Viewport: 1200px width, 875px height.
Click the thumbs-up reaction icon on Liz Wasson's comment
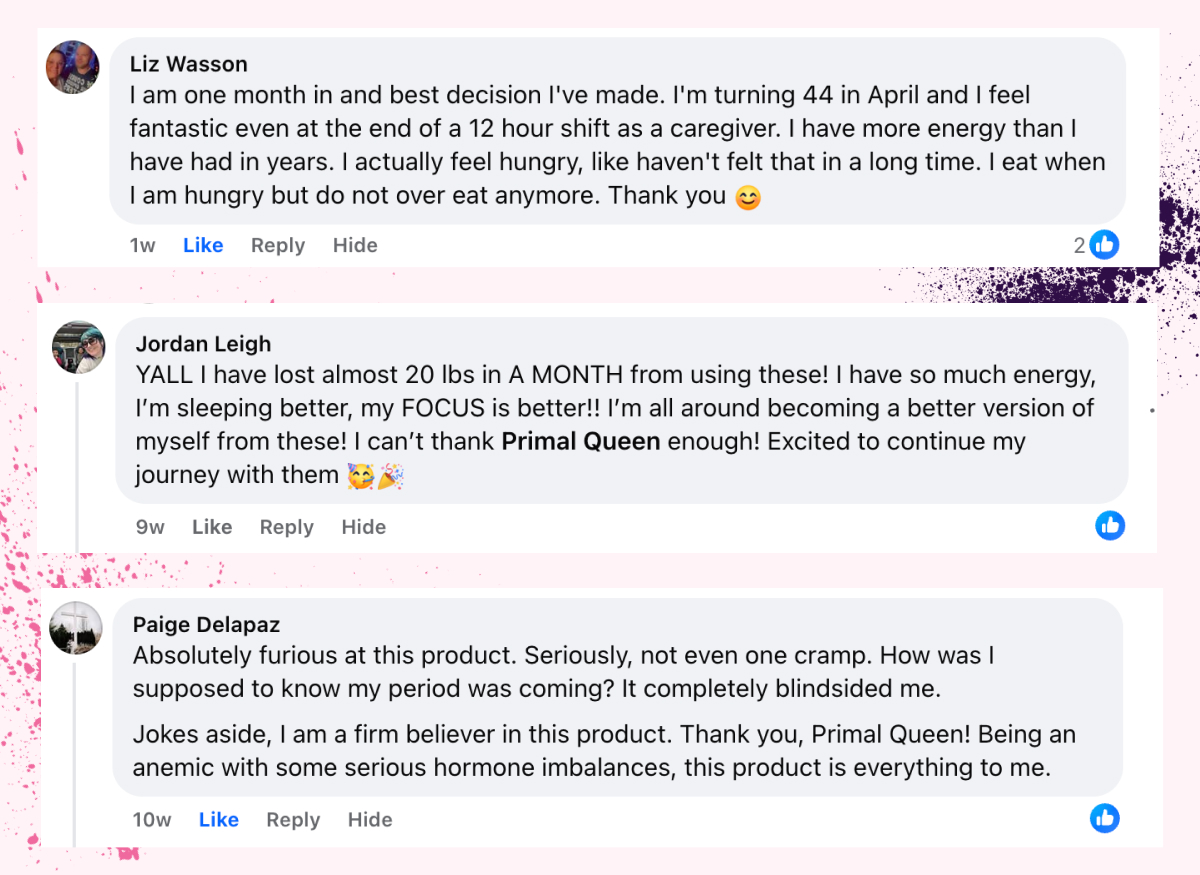coord(1103,244)
